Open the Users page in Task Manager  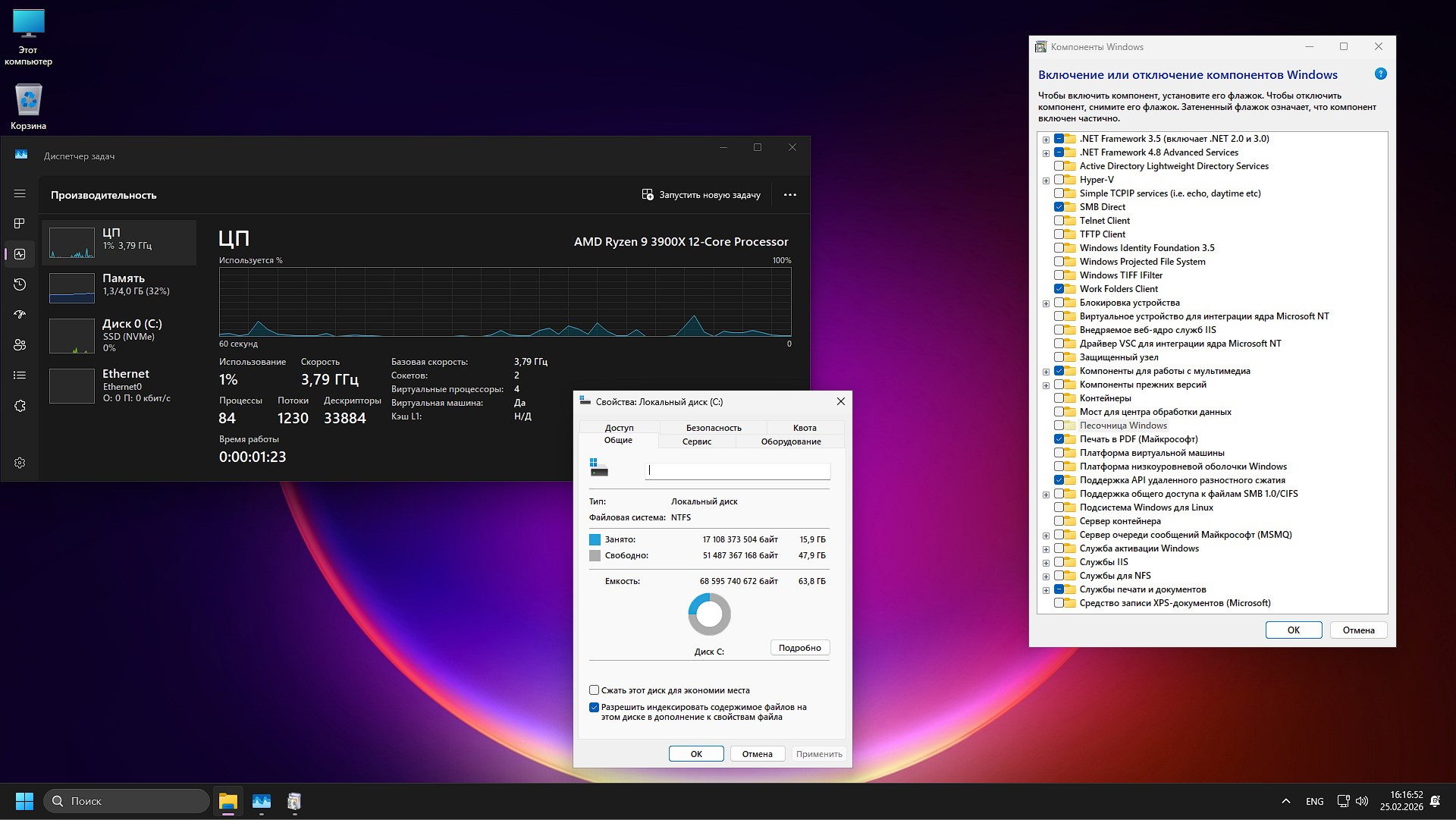(20, 345)
